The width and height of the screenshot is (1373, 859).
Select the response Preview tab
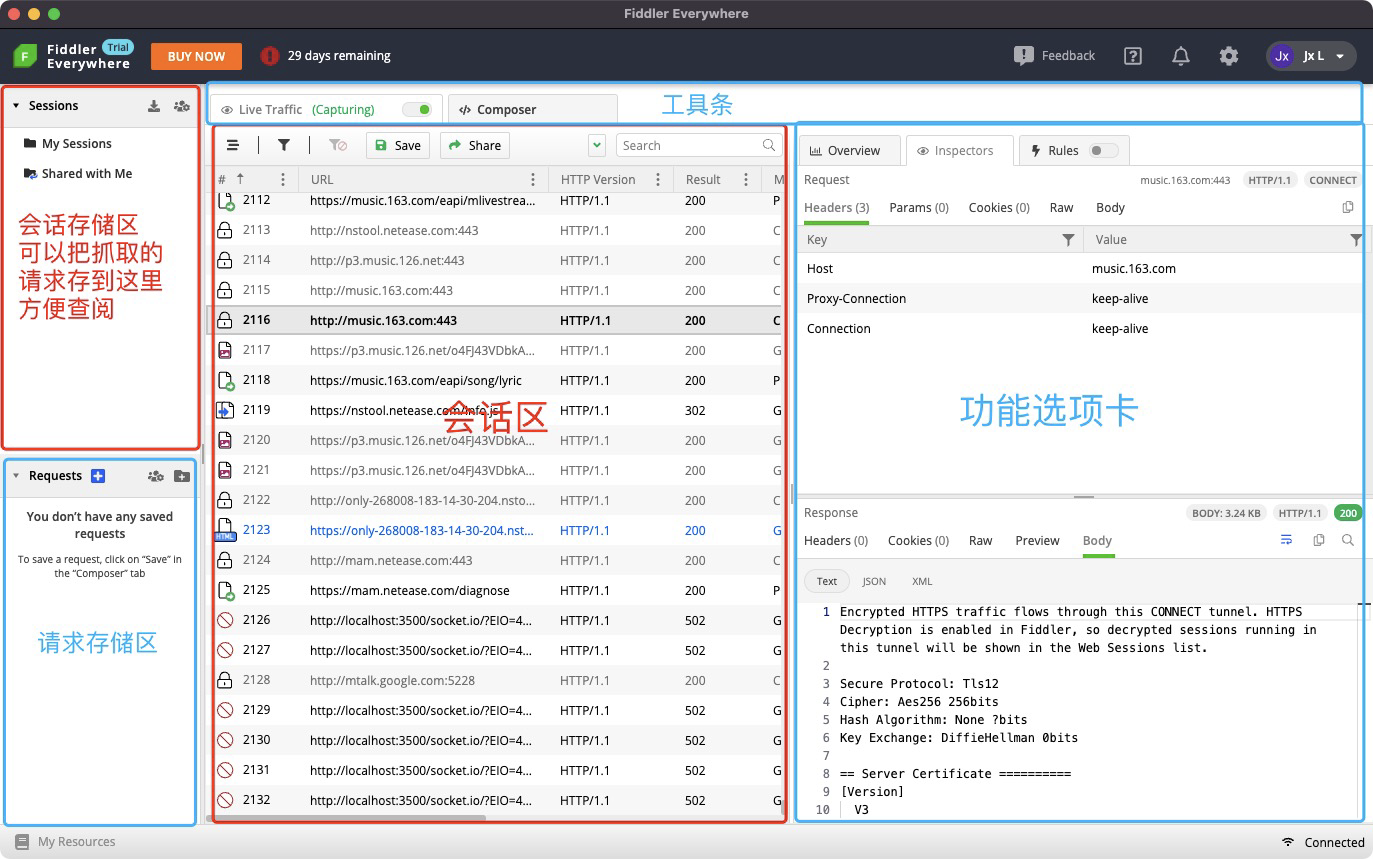click(x=1037, y=540)
